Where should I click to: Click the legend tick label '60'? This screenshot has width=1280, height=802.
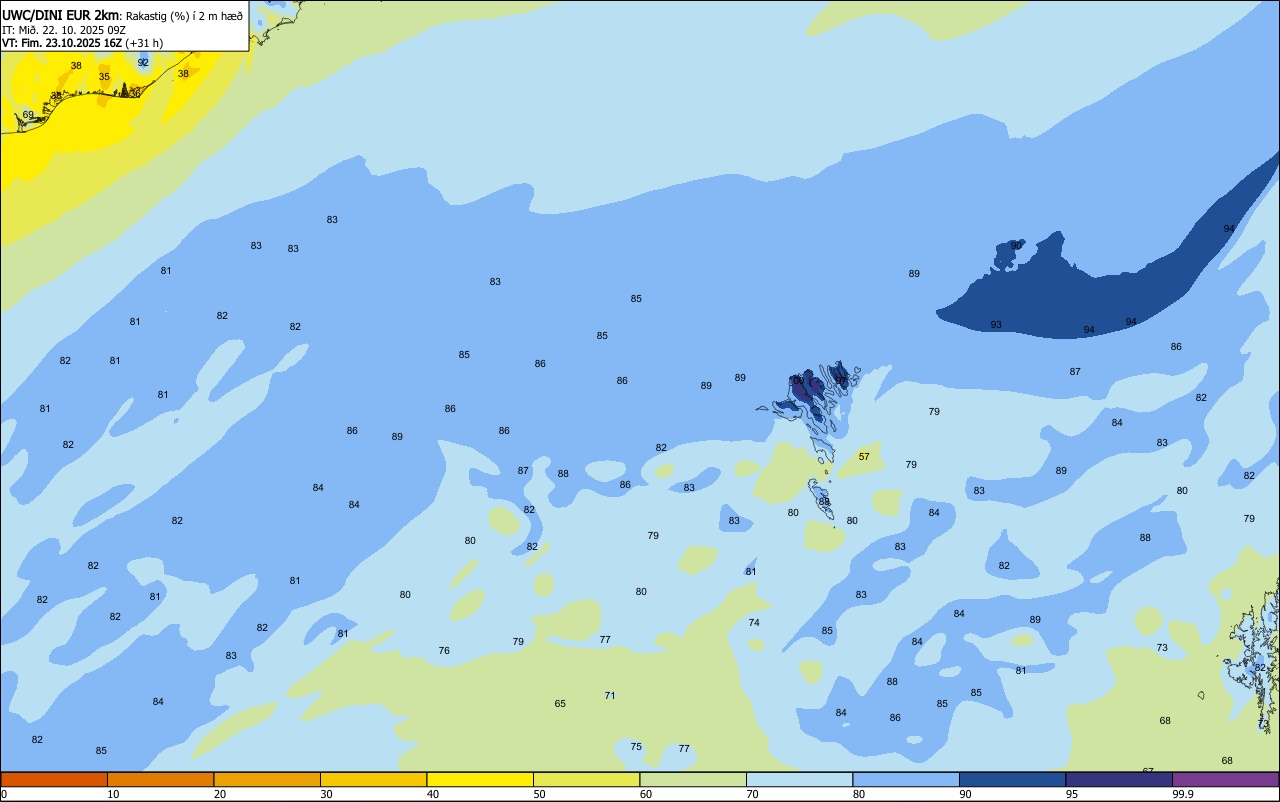coord(646,794)
